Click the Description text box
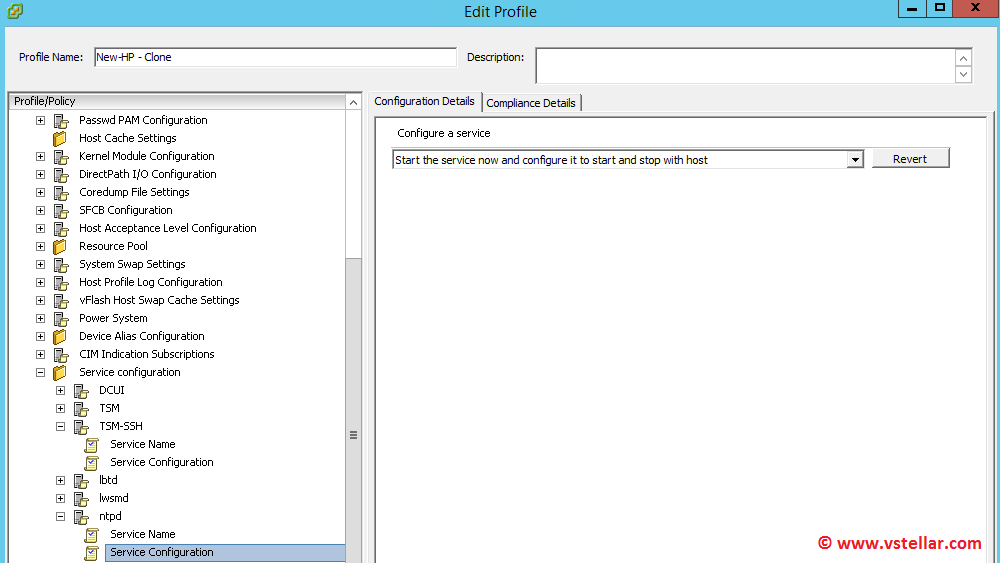The height and width of the screenshot is (563, 1000). (745, 65)
